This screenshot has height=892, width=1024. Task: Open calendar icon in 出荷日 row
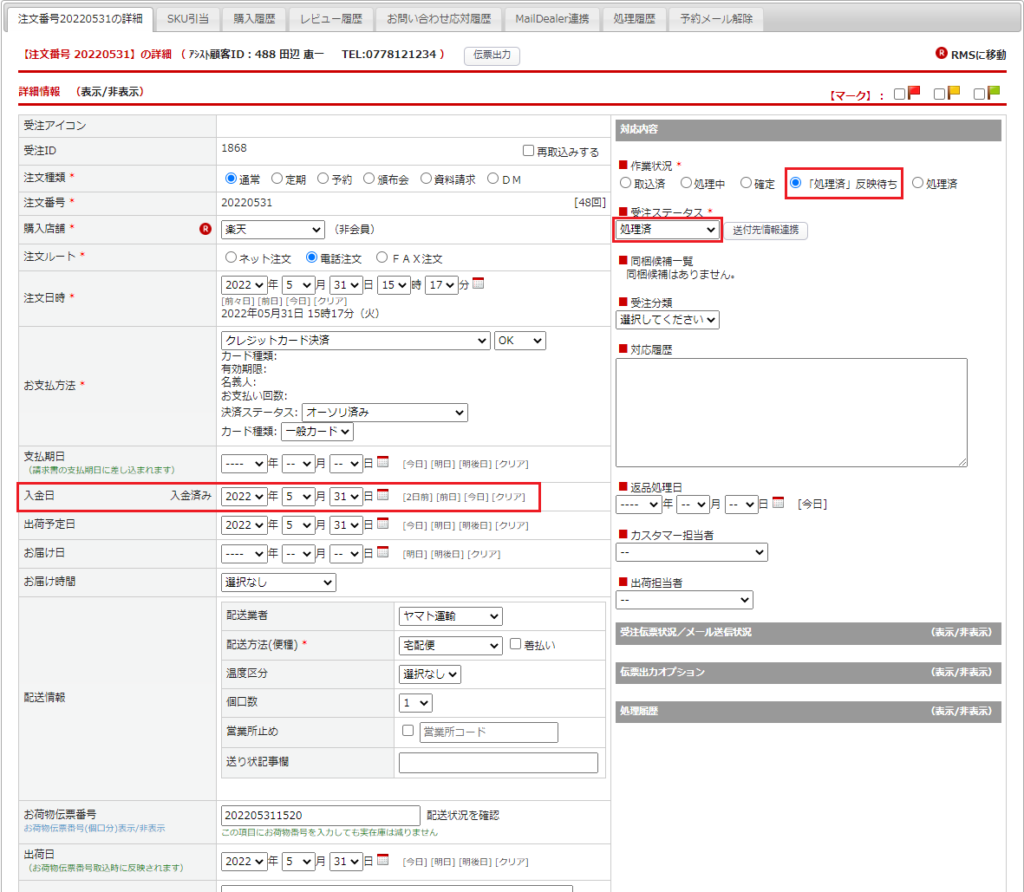(383, 861)
